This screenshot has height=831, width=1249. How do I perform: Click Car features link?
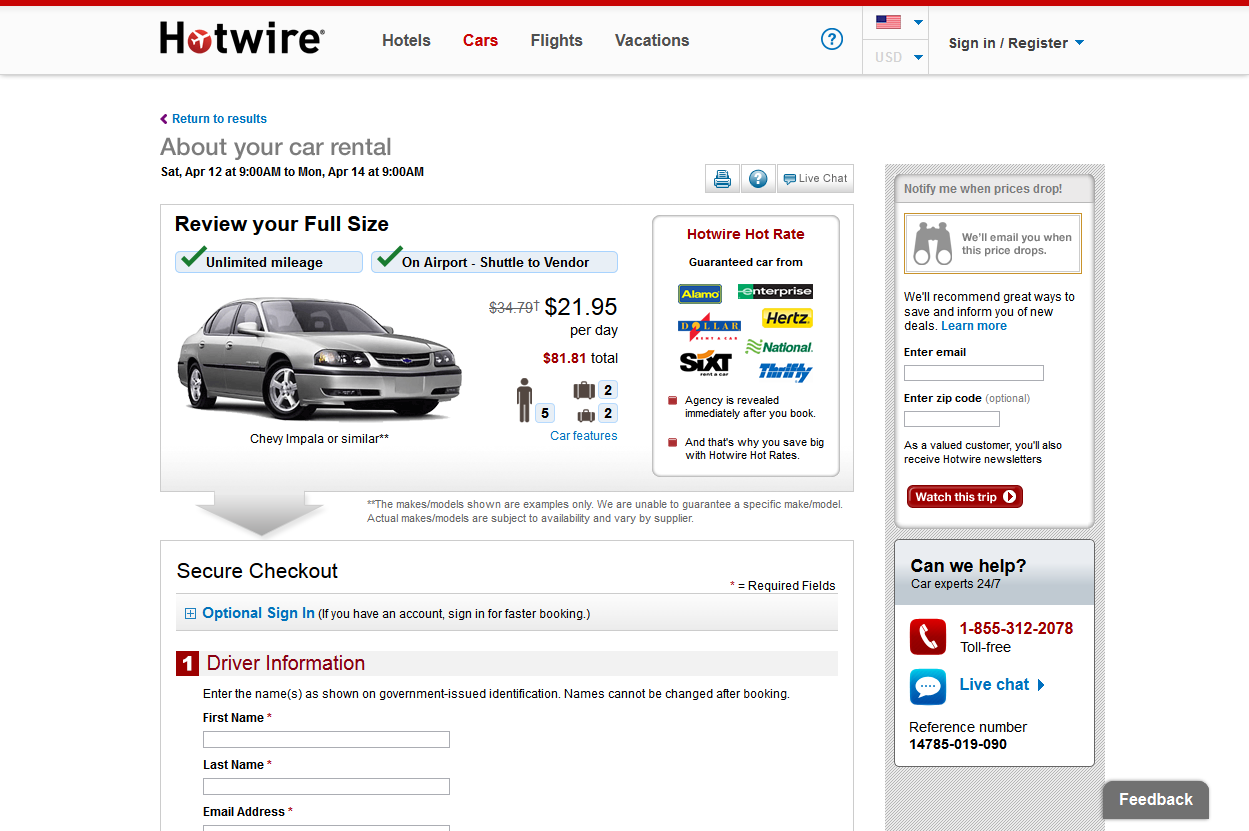[x=584, y=436]
